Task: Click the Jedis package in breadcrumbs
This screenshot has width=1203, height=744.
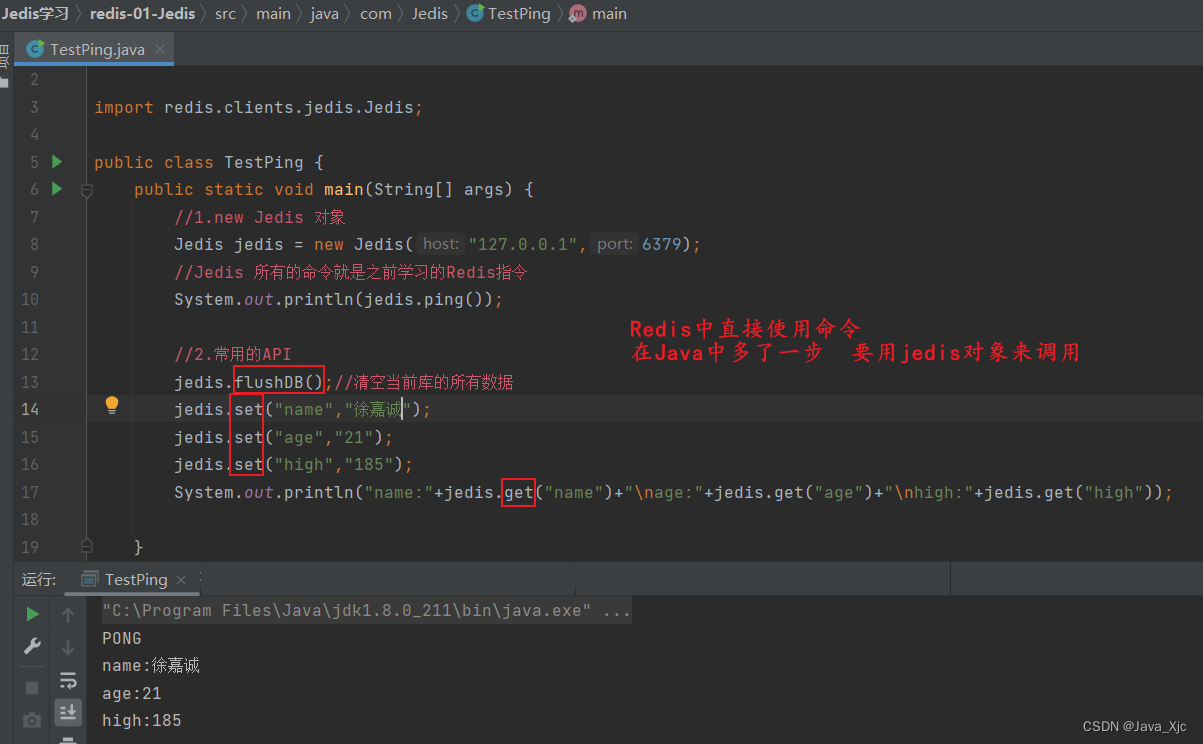Action: click(430, 13)
